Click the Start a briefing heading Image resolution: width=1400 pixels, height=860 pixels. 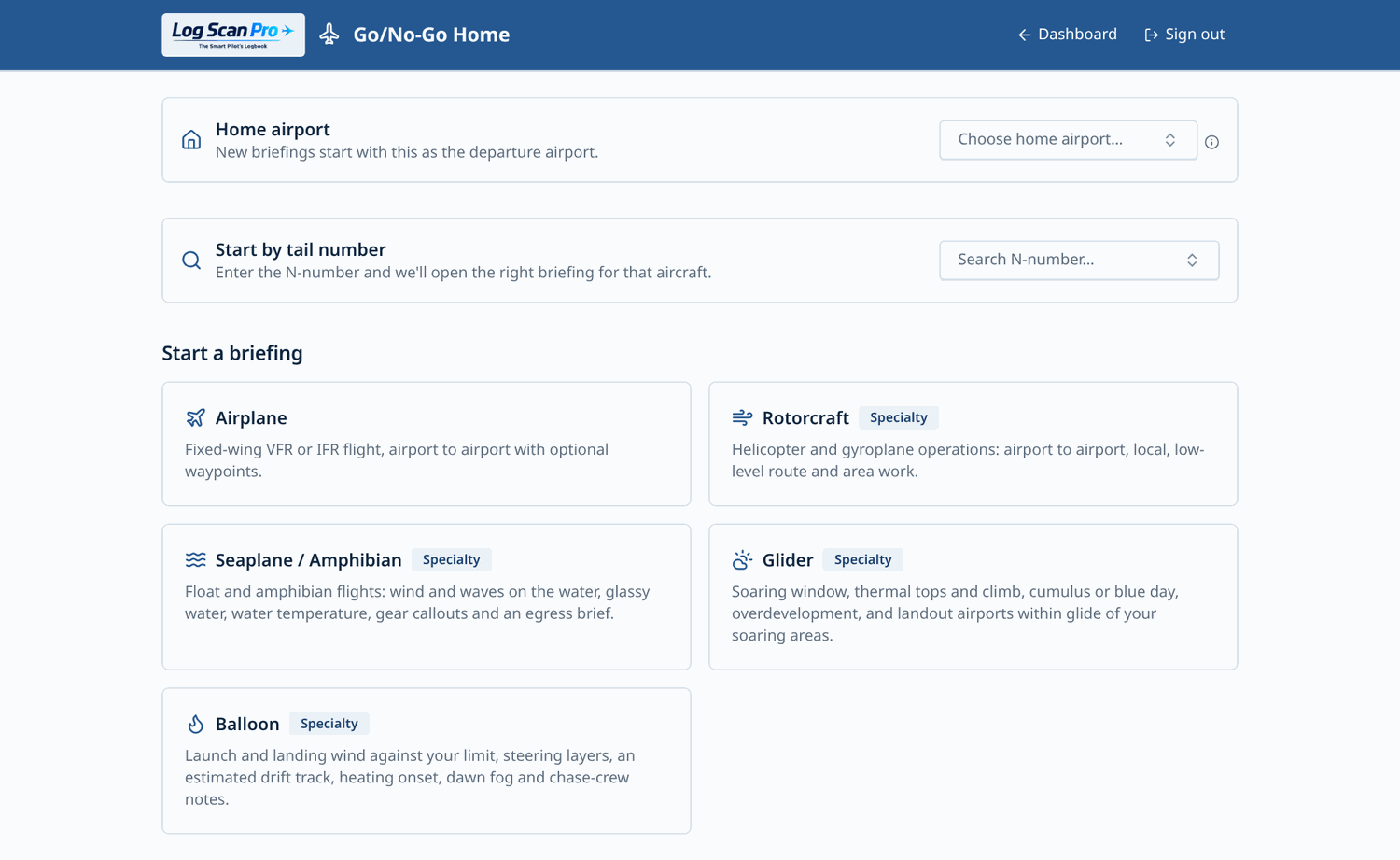(x=232, y=353)
